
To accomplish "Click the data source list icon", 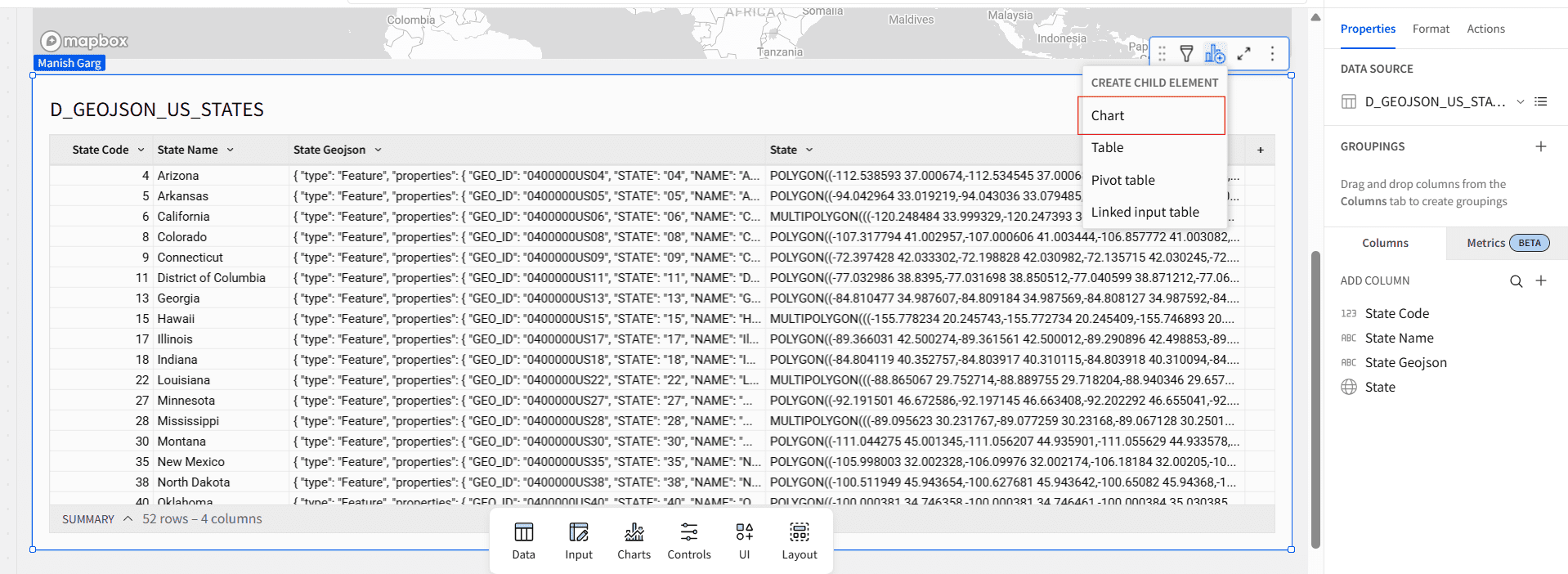I will pyautogui.click(x=1541, y=101).
